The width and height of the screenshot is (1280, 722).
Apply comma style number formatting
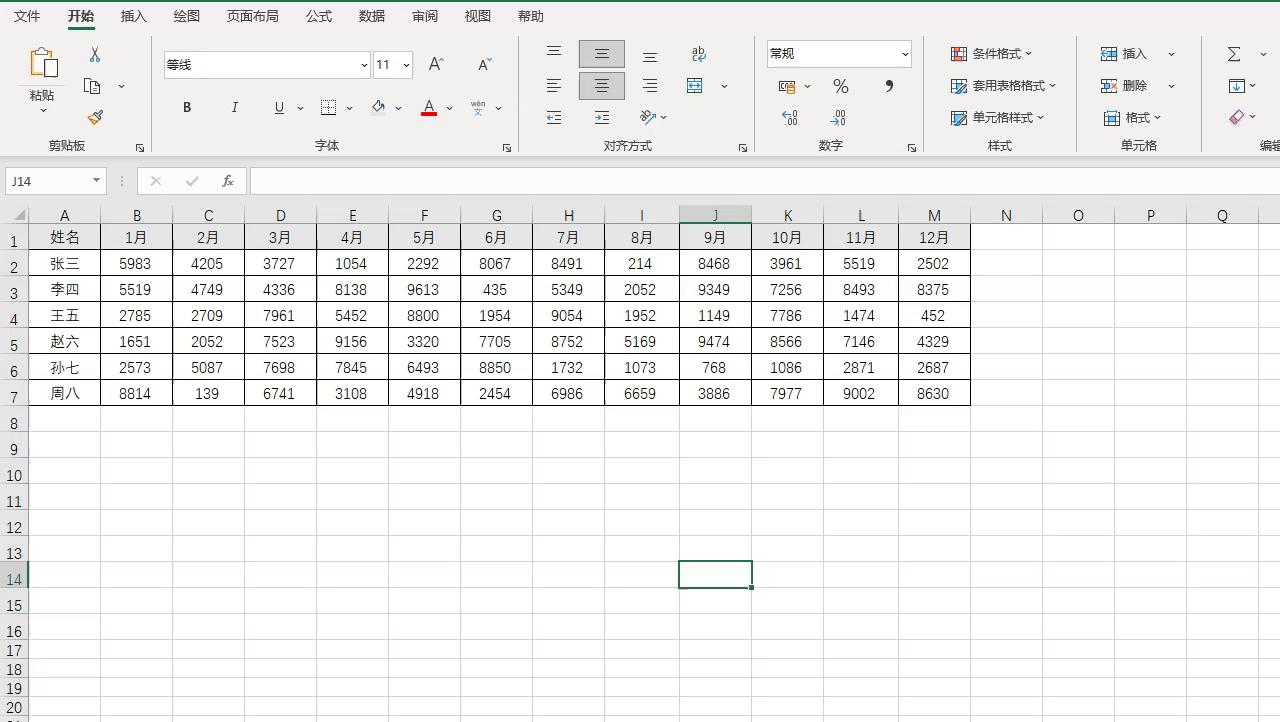click(888, 86)
